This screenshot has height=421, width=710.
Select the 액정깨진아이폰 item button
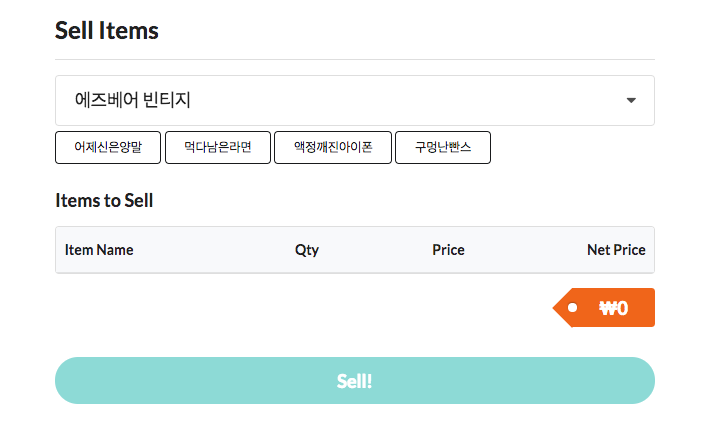[x=332, y=148]
